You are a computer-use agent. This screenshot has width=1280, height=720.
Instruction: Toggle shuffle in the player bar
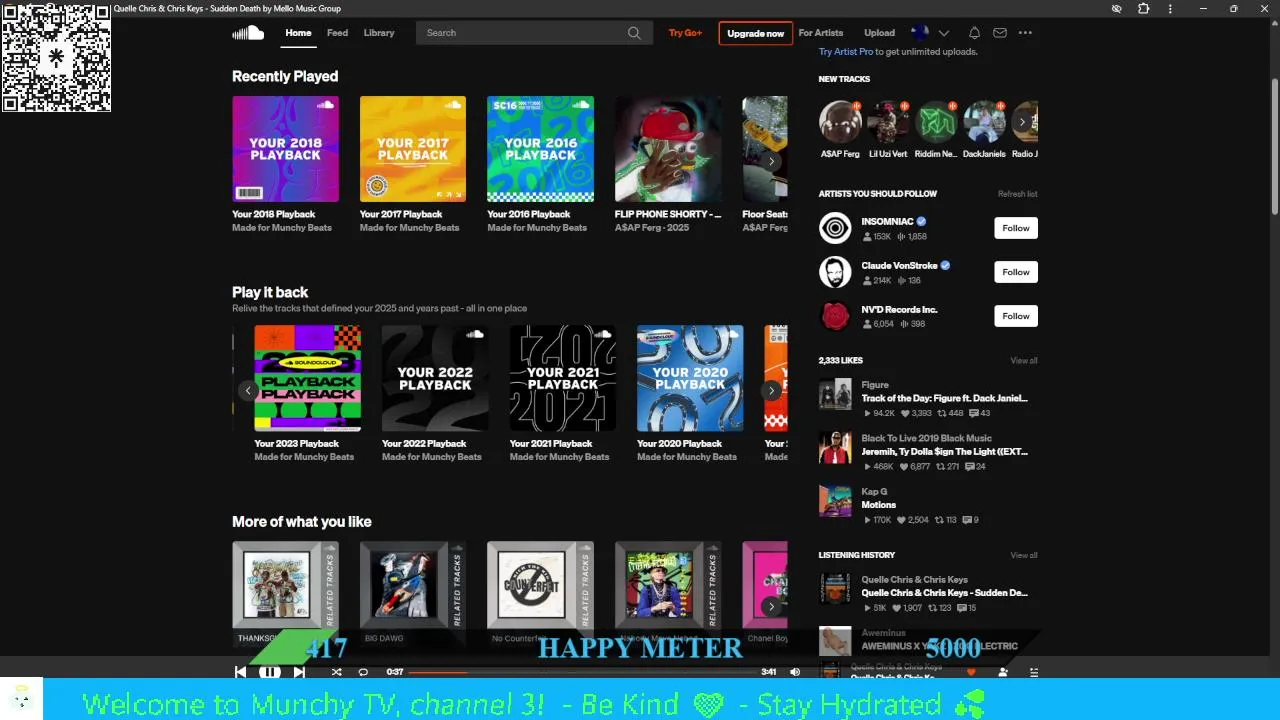tap(336, 672)
